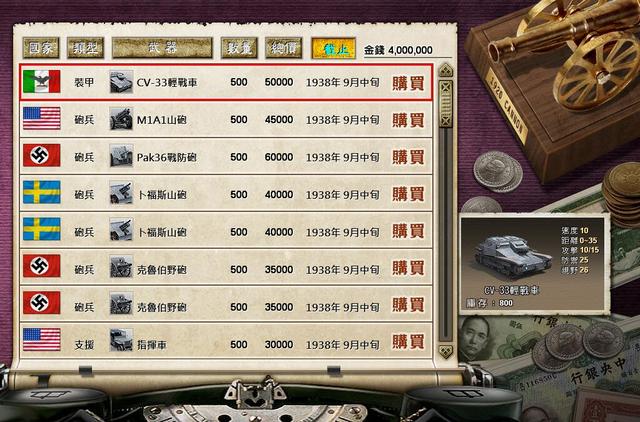This screenshot has width=640, height=422.
Task: Click the scrollbar thumb handle
Action: coord(446,104)
